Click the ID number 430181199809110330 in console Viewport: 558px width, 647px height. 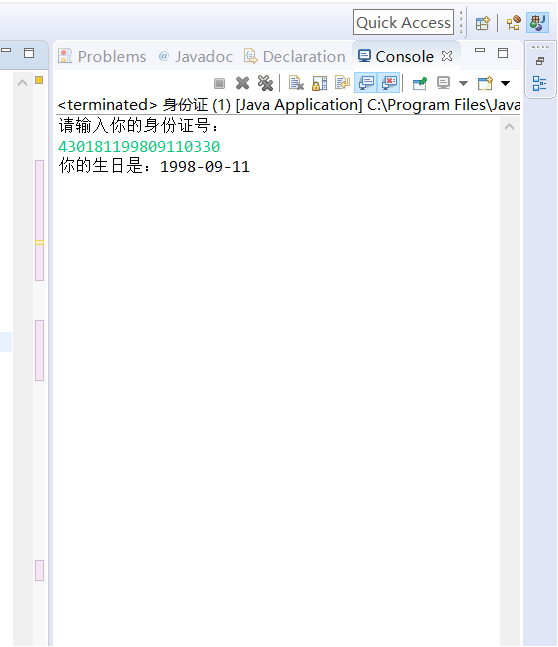pyautogui.click(x=139, y=146)
